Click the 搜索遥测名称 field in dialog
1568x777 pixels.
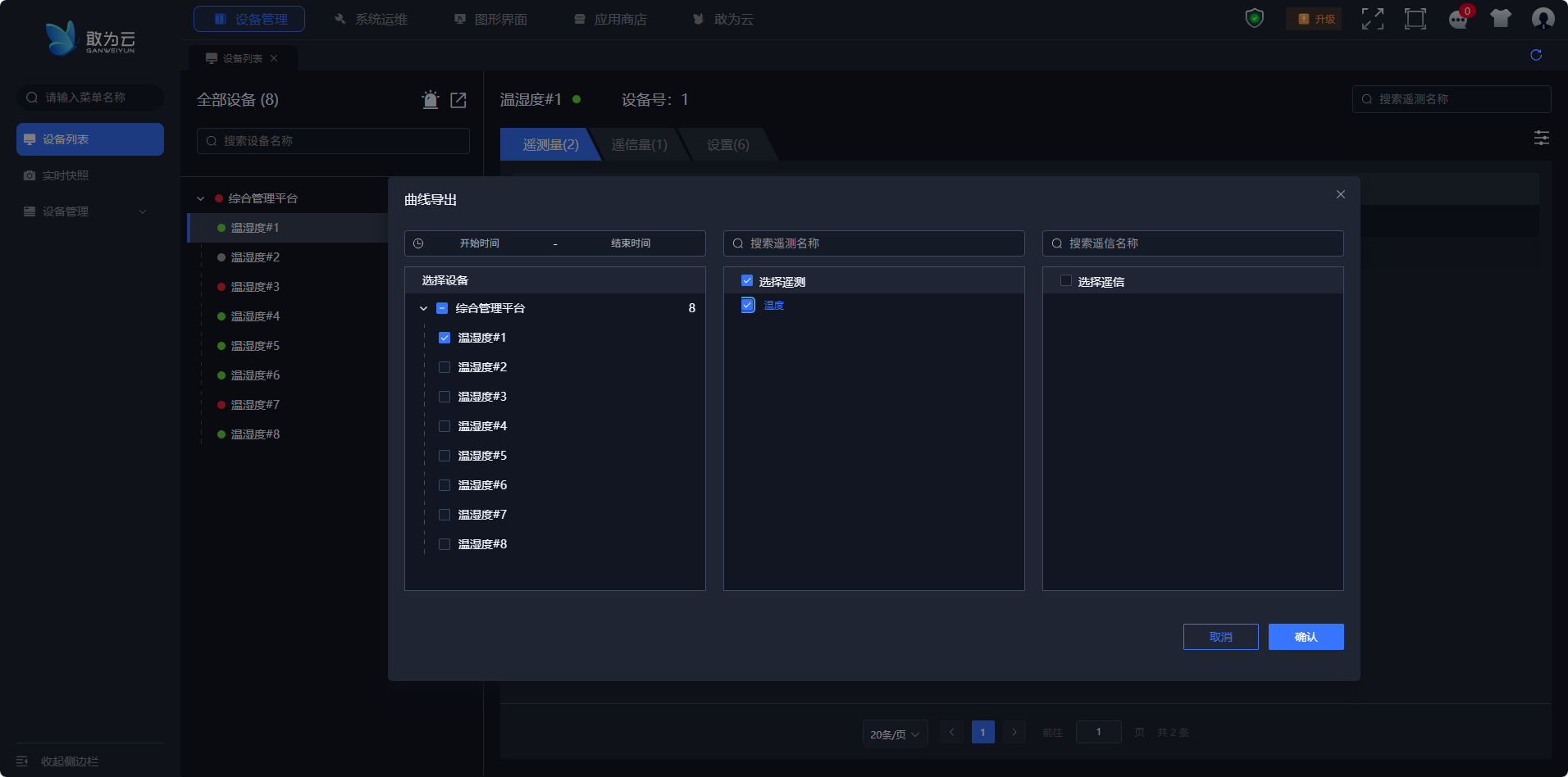pyautogui.click(x=874, y=243)
